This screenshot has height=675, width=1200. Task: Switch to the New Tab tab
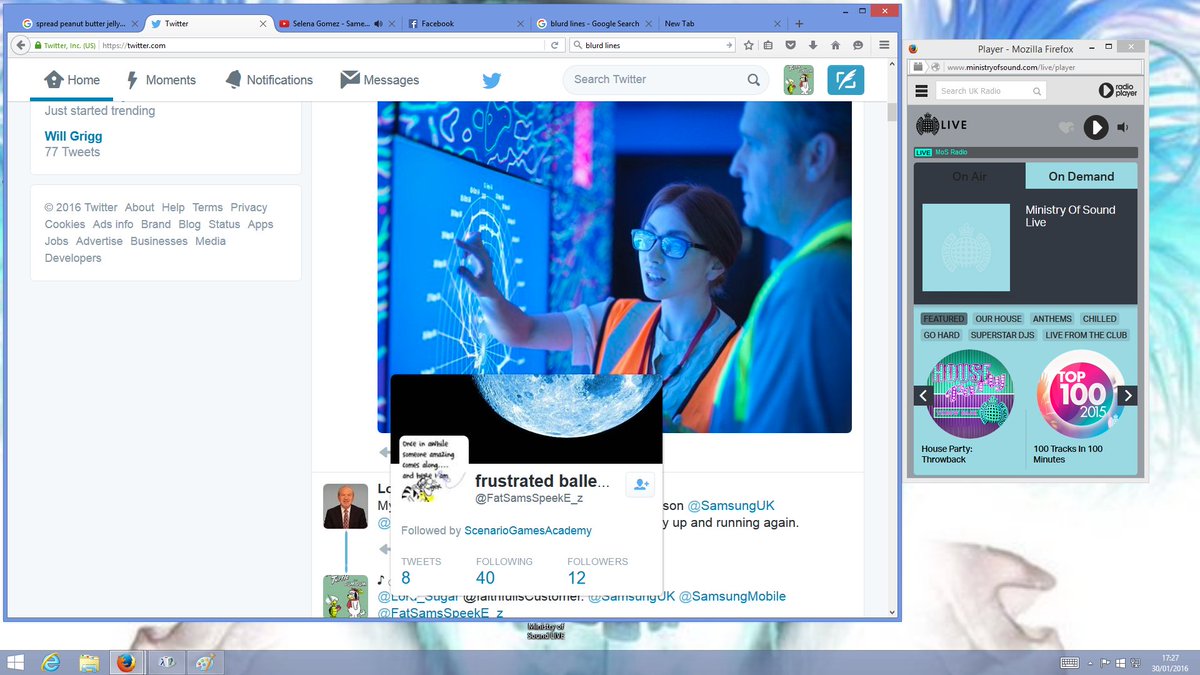click(x=720, y=23)
